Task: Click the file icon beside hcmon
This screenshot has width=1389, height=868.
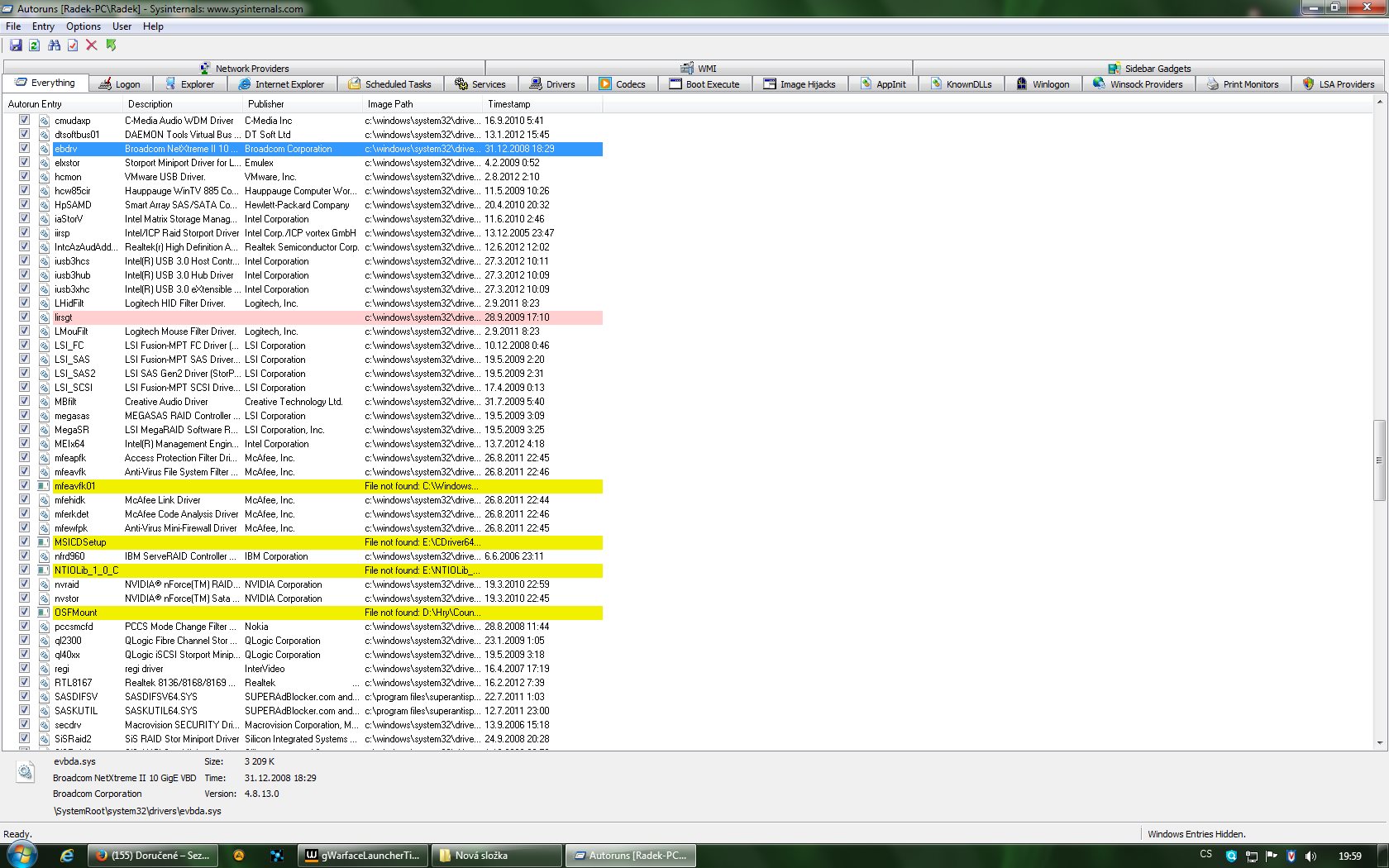Action: (x=44, y=177)
